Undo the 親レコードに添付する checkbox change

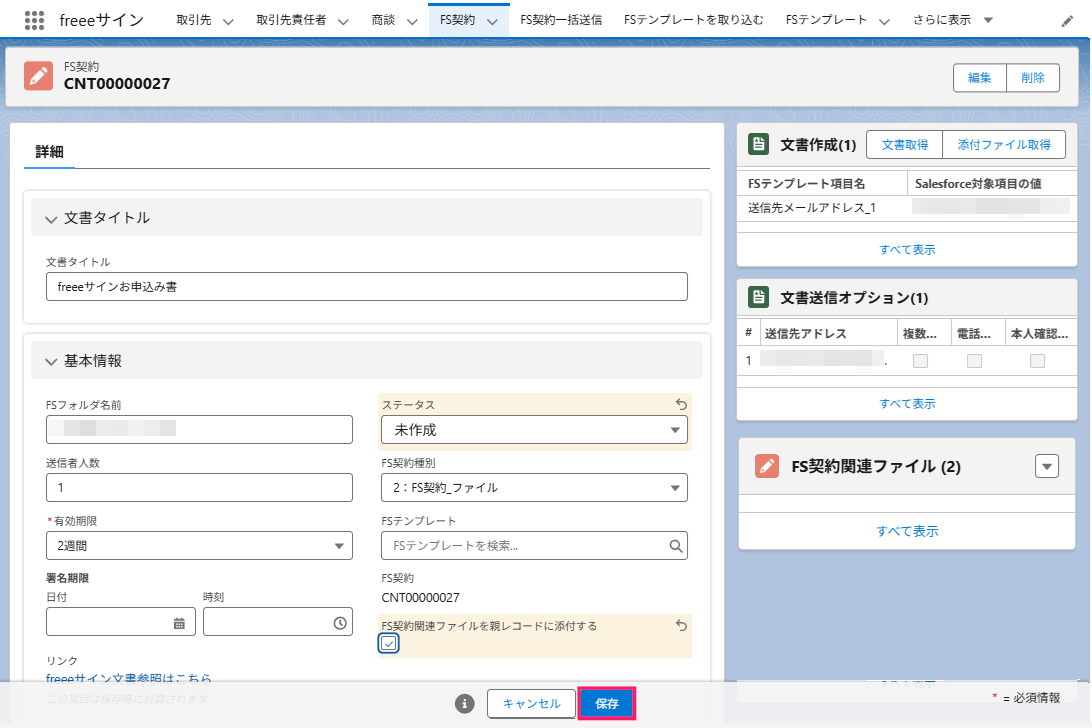click(681, 626)
